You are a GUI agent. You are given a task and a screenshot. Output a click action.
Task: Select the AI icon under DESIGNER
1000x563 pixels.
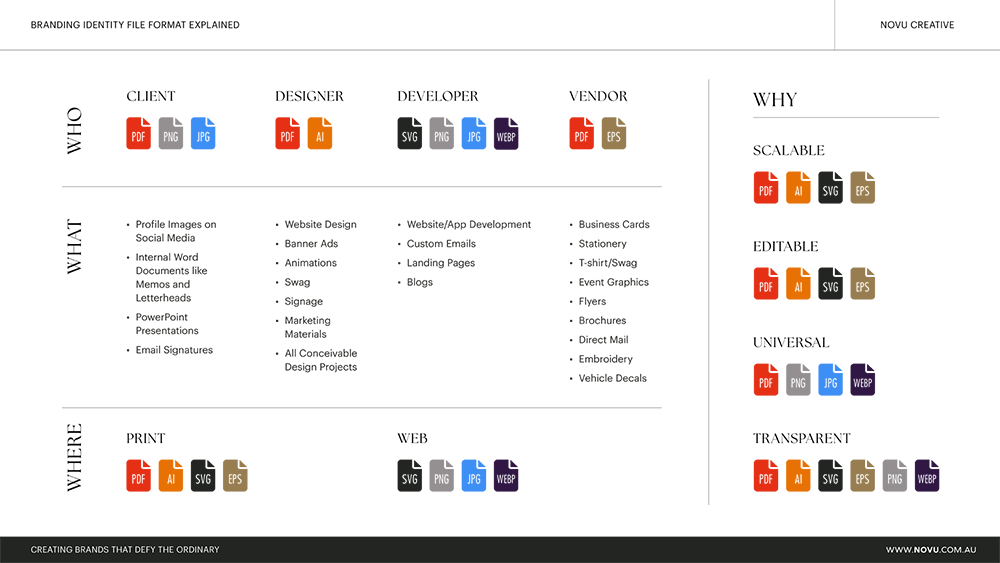320,133
